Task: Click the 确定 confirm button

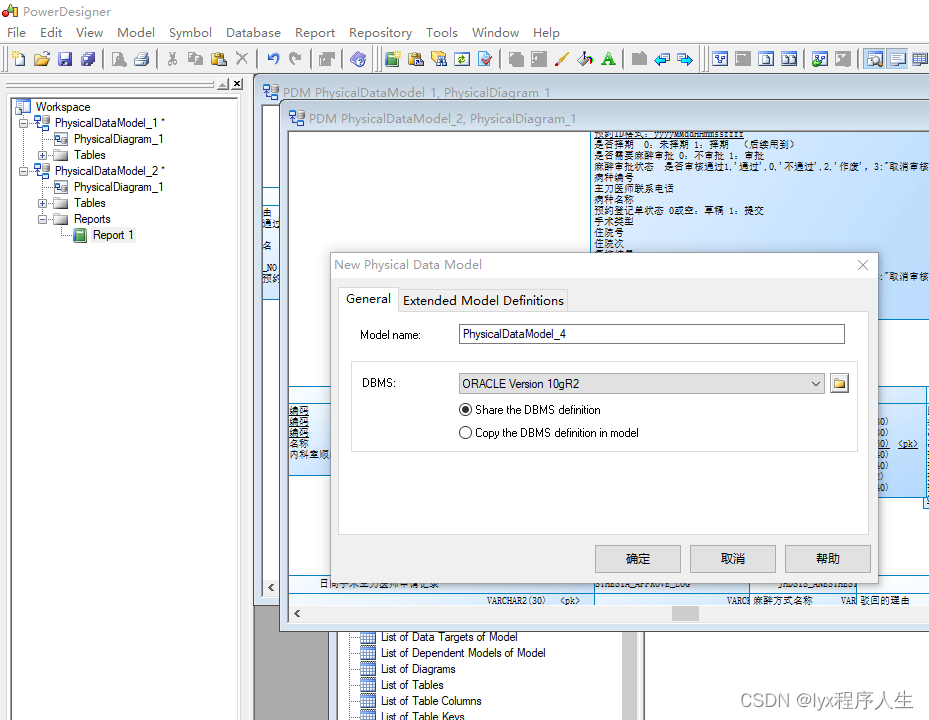Action: point(638,558)
